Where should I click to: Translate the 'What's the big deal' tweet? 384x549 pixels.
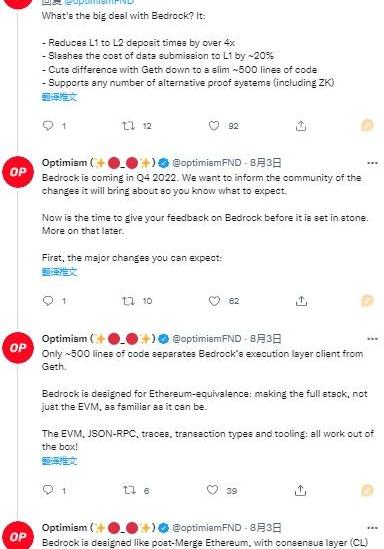(x=59, y=97)
